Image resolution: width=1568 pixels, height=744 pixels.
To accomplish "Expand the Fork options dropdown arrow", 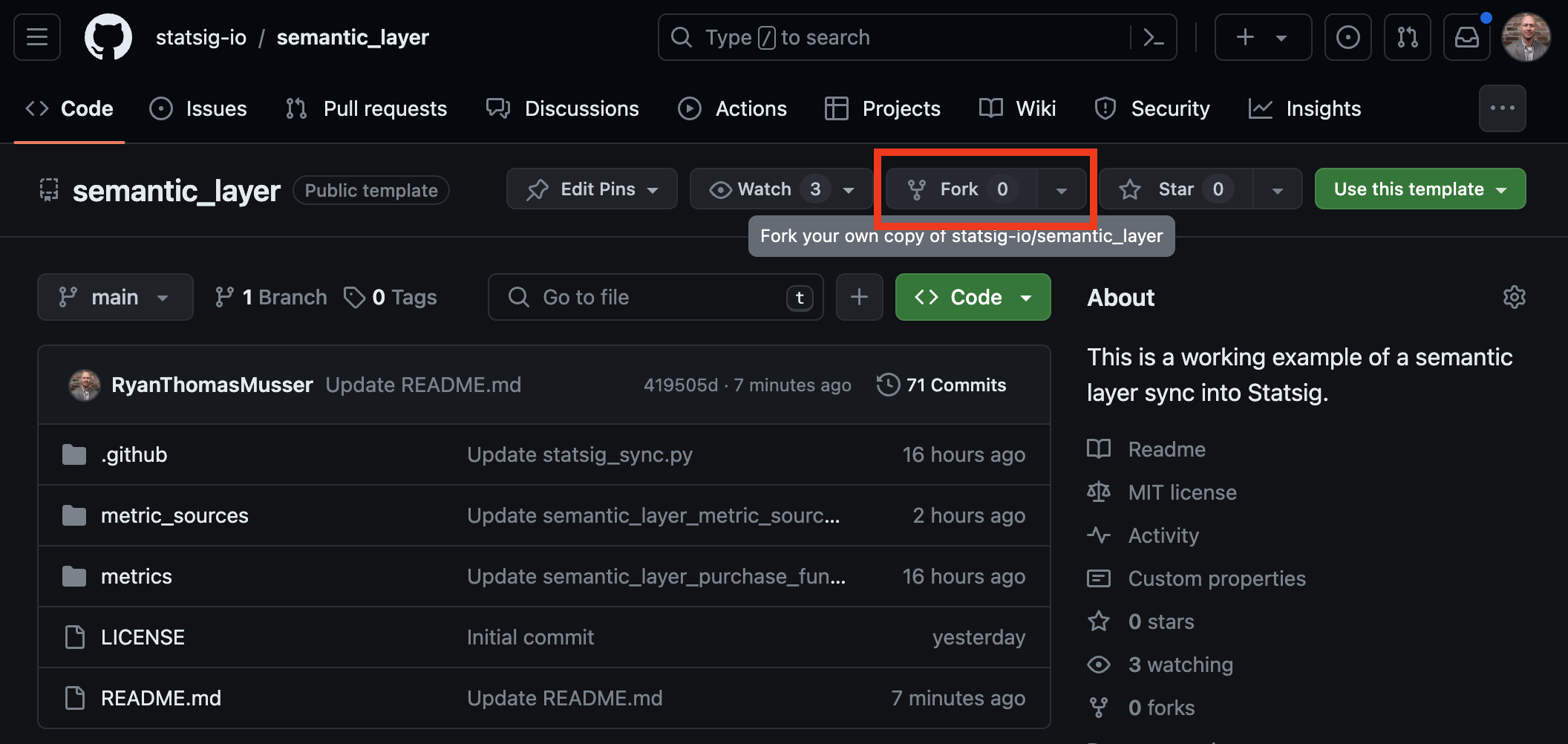I will (x=1062, y=189).
